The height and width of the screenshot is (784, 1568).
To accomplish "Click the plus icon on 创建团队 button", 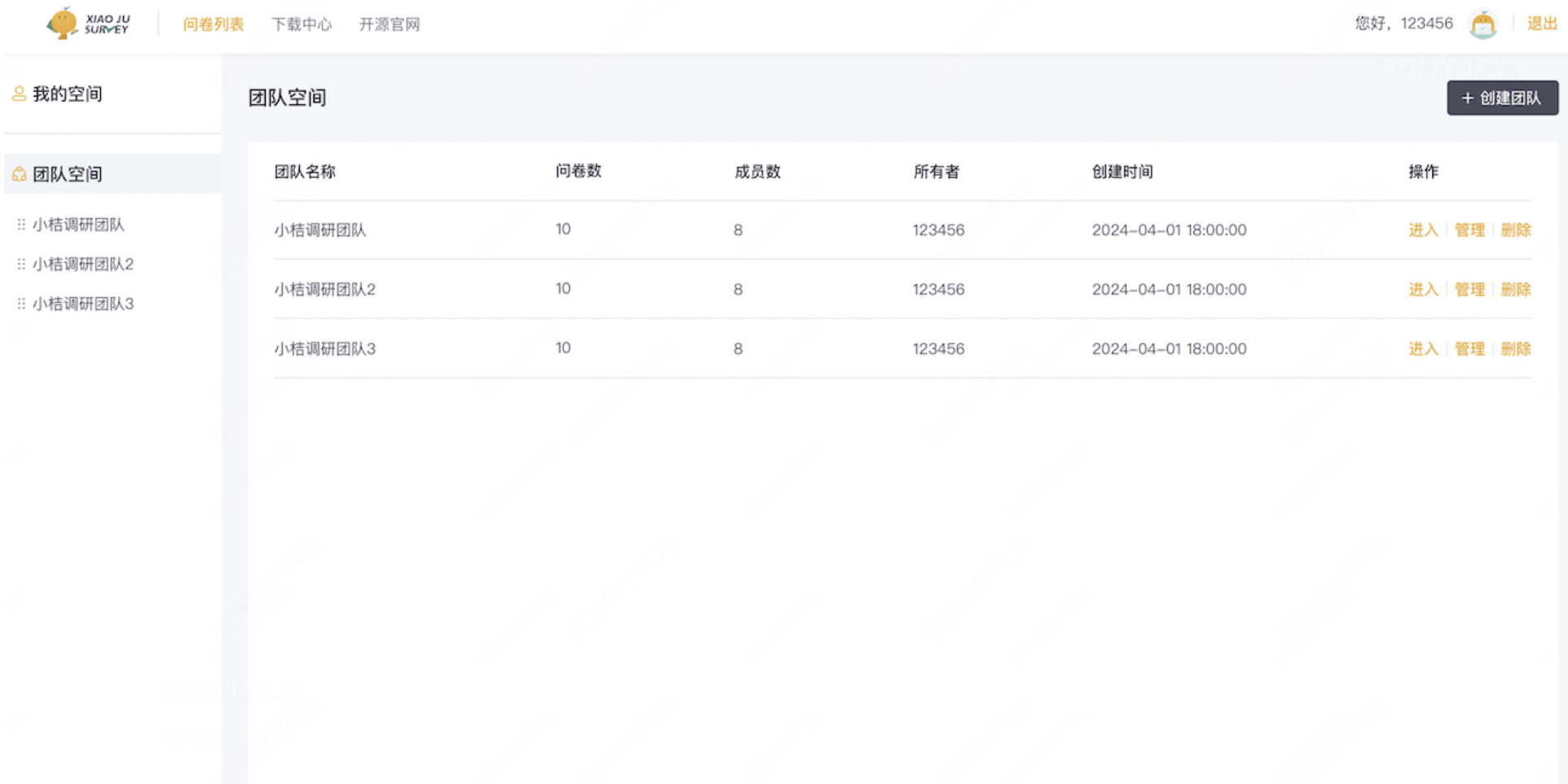I will [x=1467, y=98].
